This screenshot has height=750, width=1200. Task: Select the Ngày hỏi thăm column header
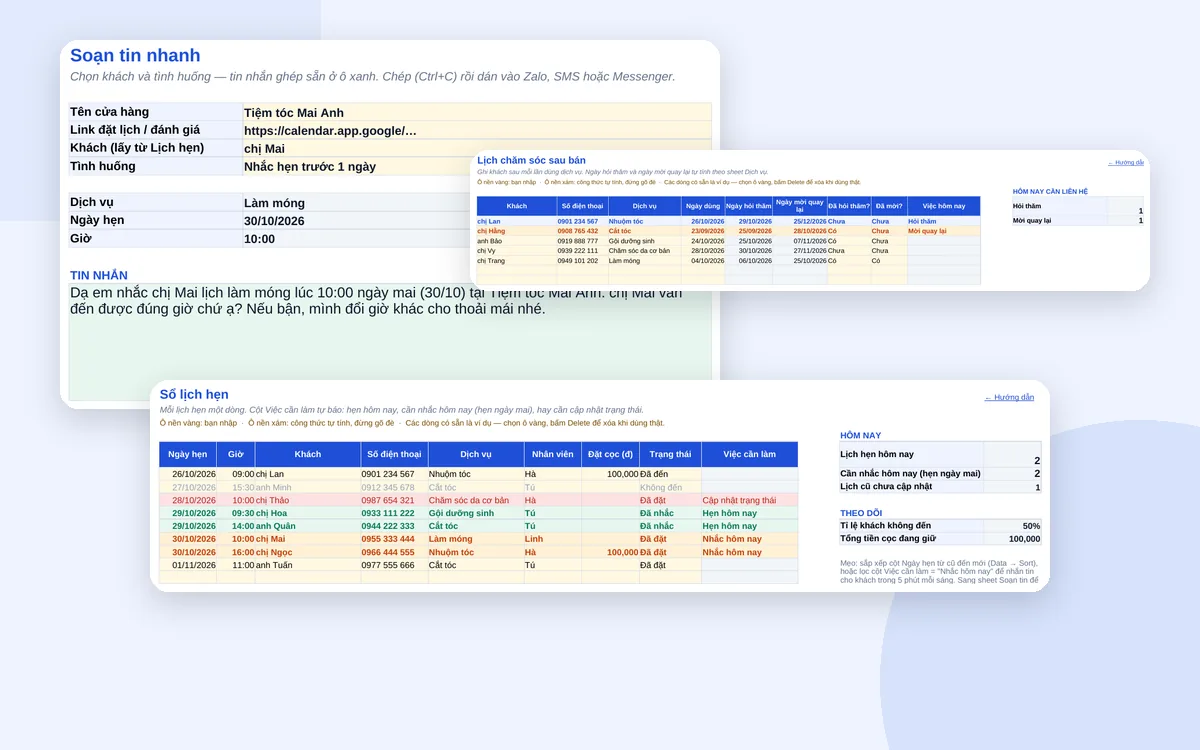click(x=748, y=206)
